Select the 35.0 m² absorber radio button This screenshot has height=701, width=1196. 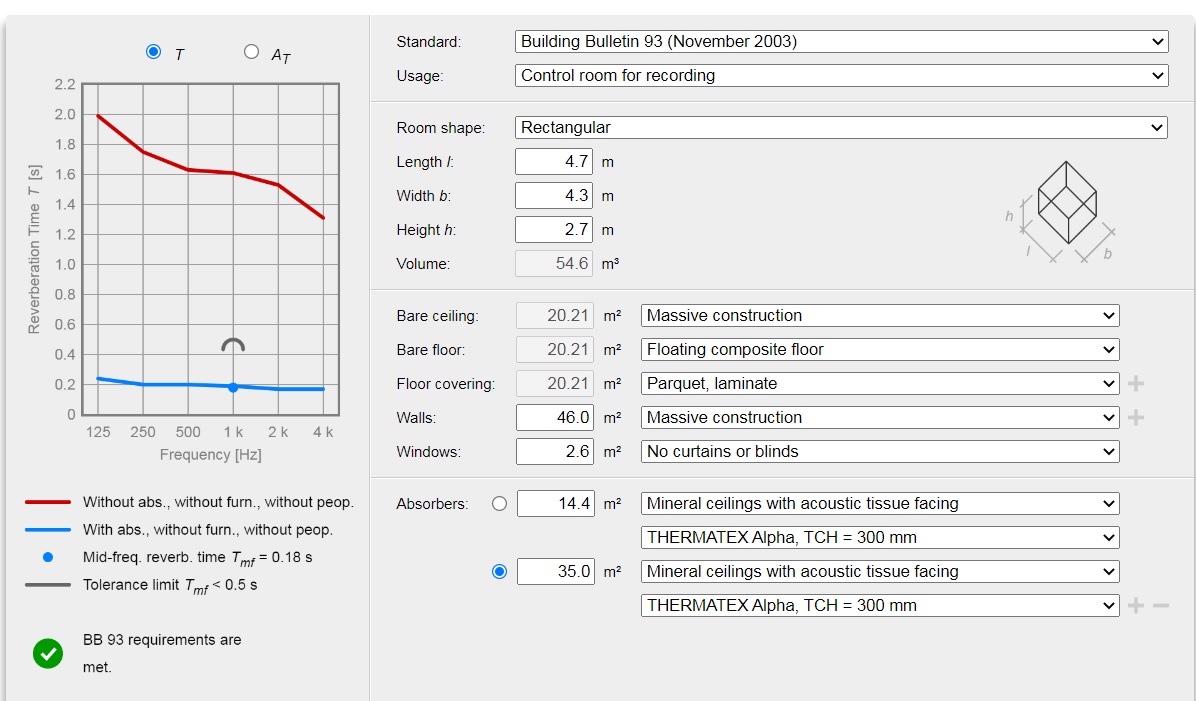tap(499, 572)
